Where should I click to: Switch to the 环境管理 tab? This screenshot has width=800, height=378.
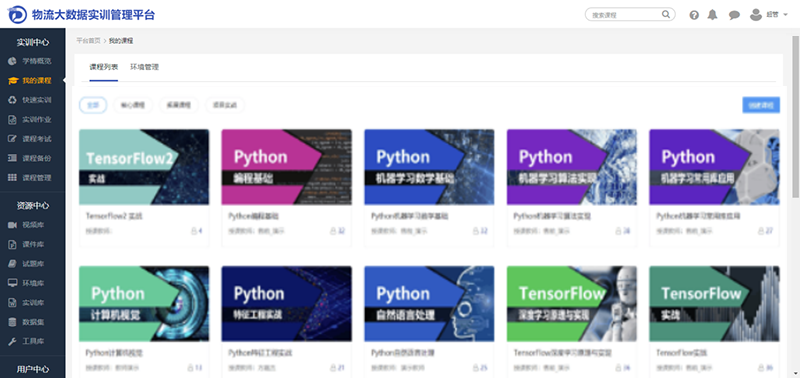click(x=144, y=67)
